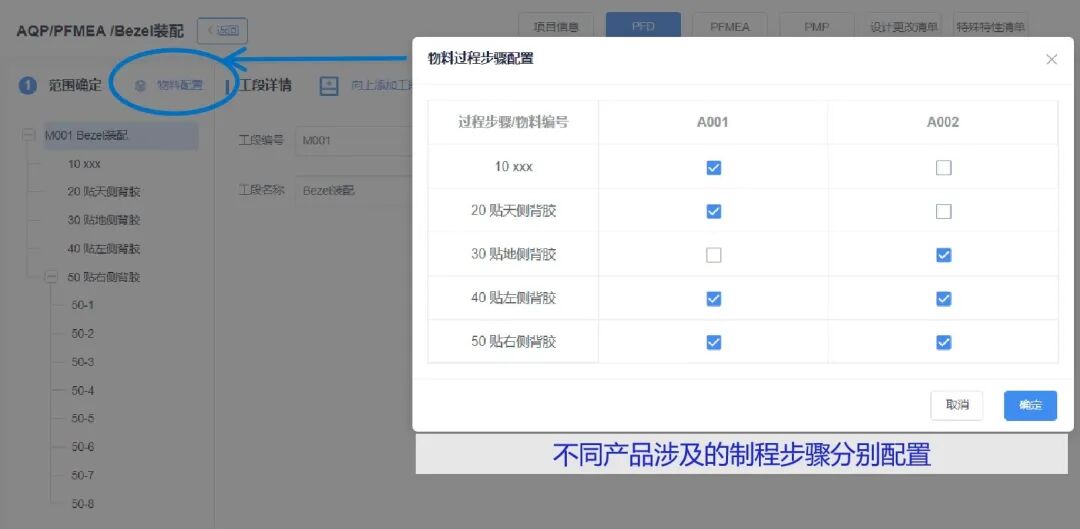Image resolution: width=1080 pixels, height=529 pixels.
Task: Select tree item 40 贴左侧背胶
Action: [104, 249]
